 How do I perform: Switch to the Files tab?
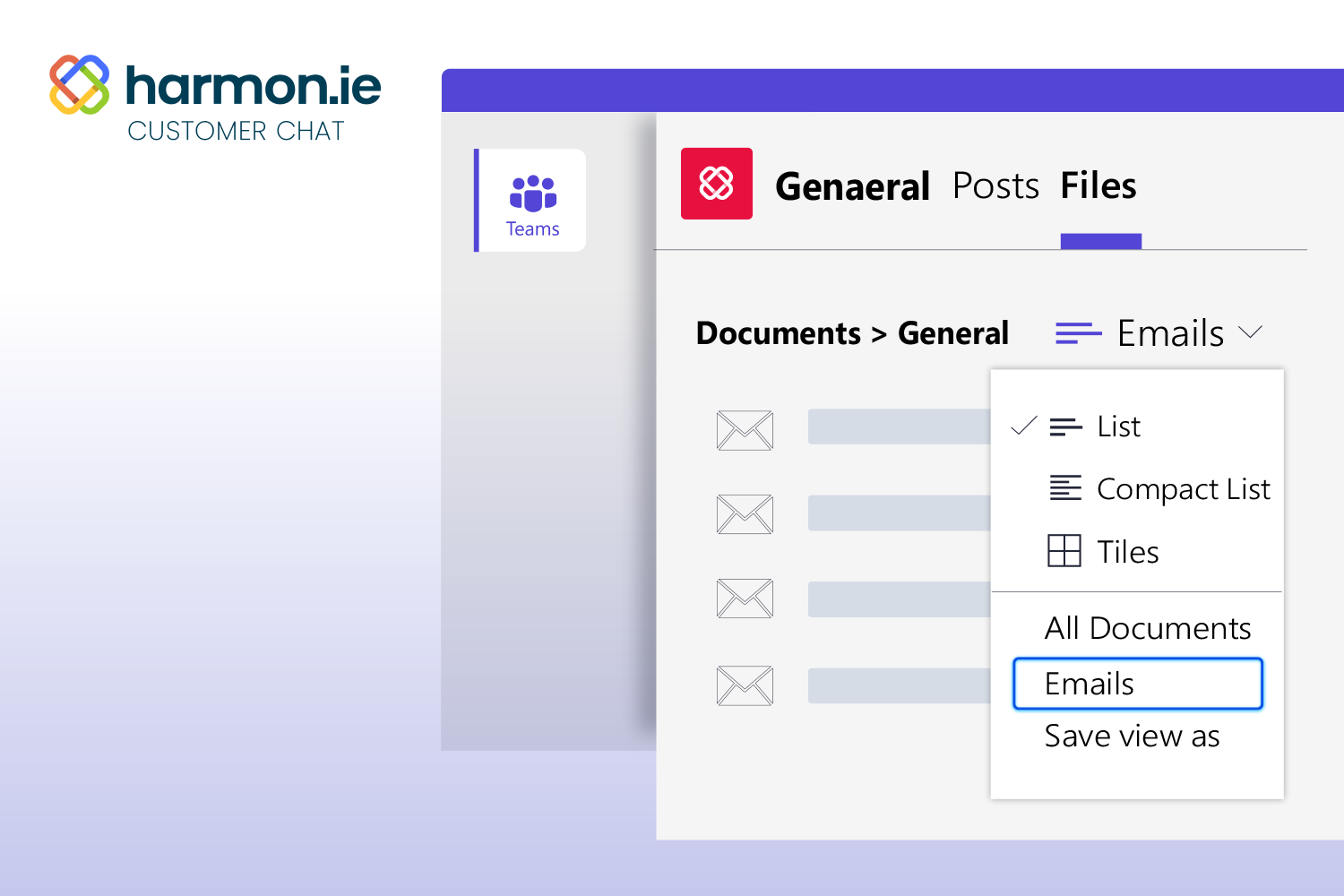(1098, 185)
